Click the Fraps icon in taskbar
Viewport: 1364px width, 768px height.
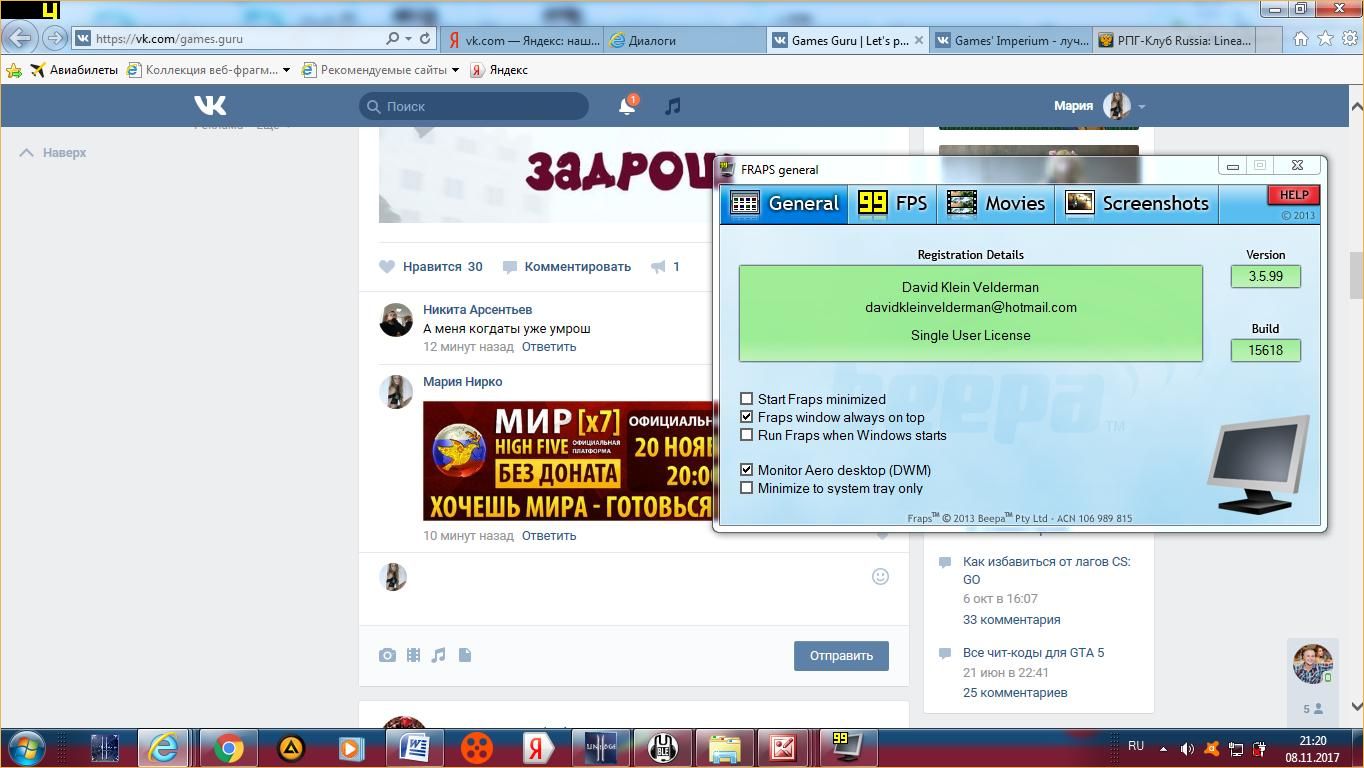point(848,748)
